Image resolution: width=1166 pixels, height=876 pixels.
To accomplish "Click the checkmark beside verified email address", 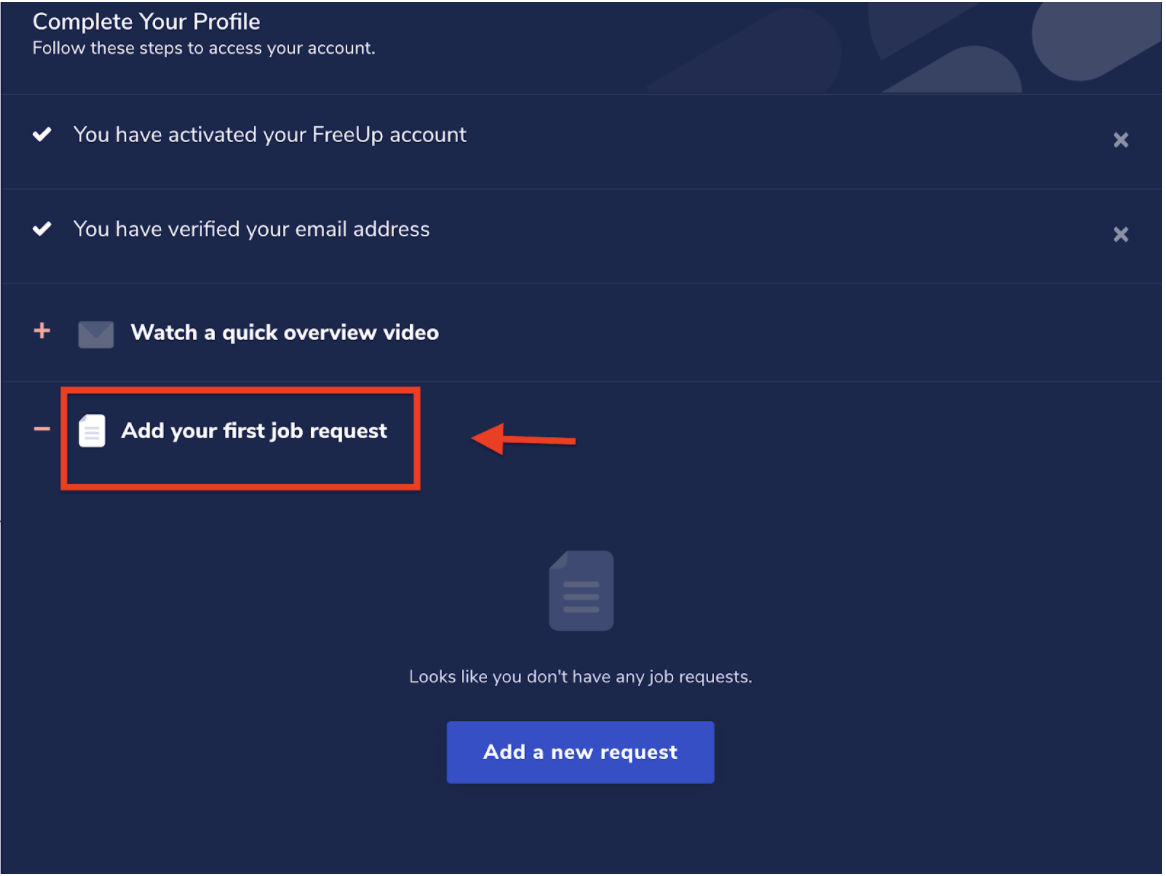I will coord(42,228).
